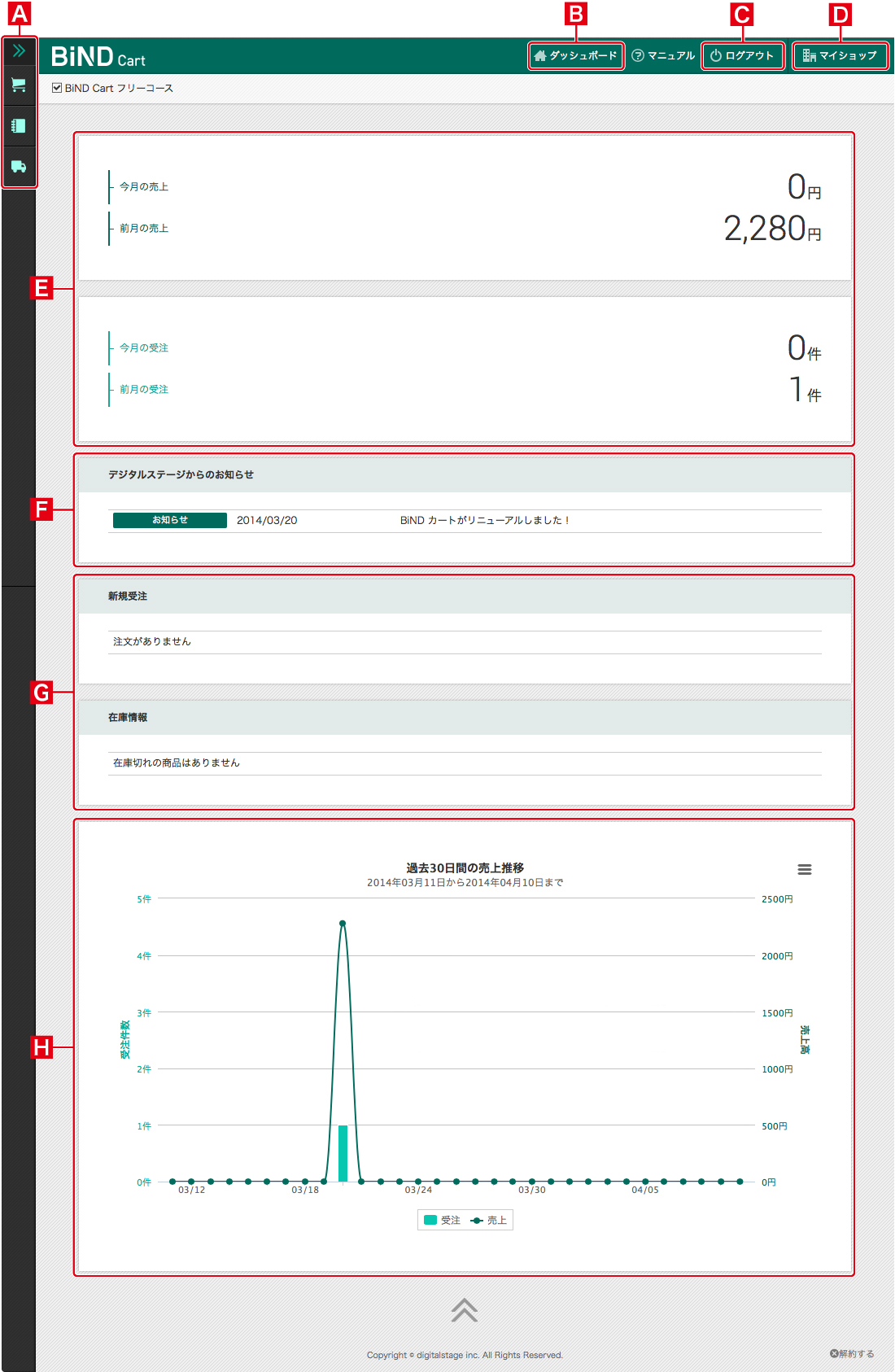Click the green order bar in the chart
Image resolution: width=895 pixels, height=1372 pixels.
pos(343,1153)
